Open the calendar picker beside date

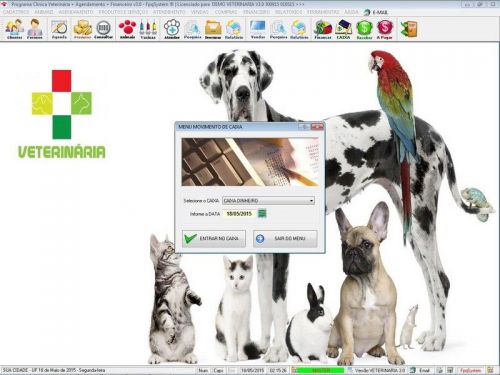tap(262, 213)
